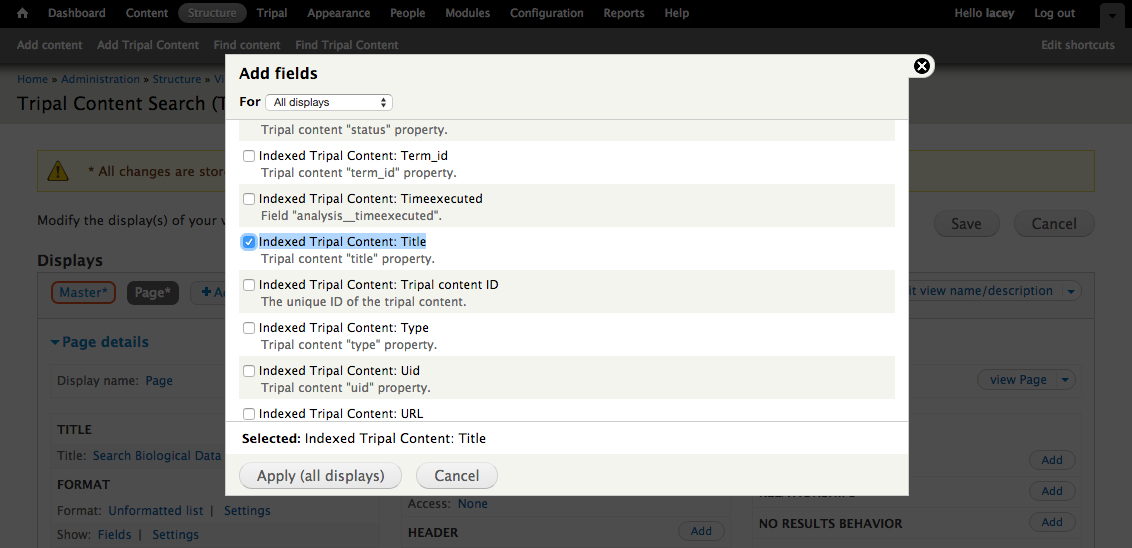Image resolution: width=1132 pixels, height=548 pixels.
Task: Click the toolbar drawer toggle arrow icon
Action: [1111, 15]
